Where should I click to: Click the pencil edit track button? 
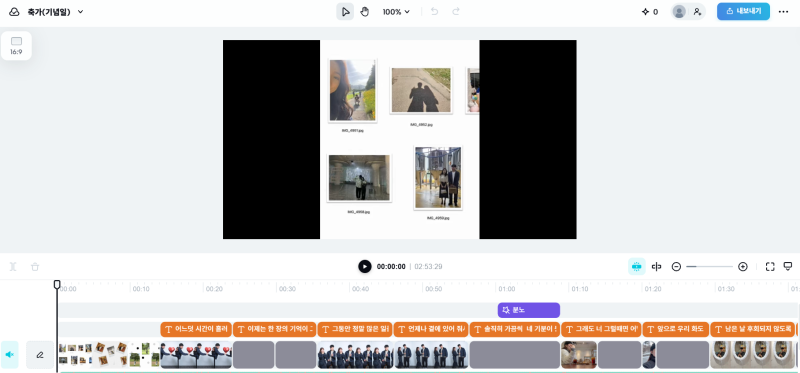point(40,355)
